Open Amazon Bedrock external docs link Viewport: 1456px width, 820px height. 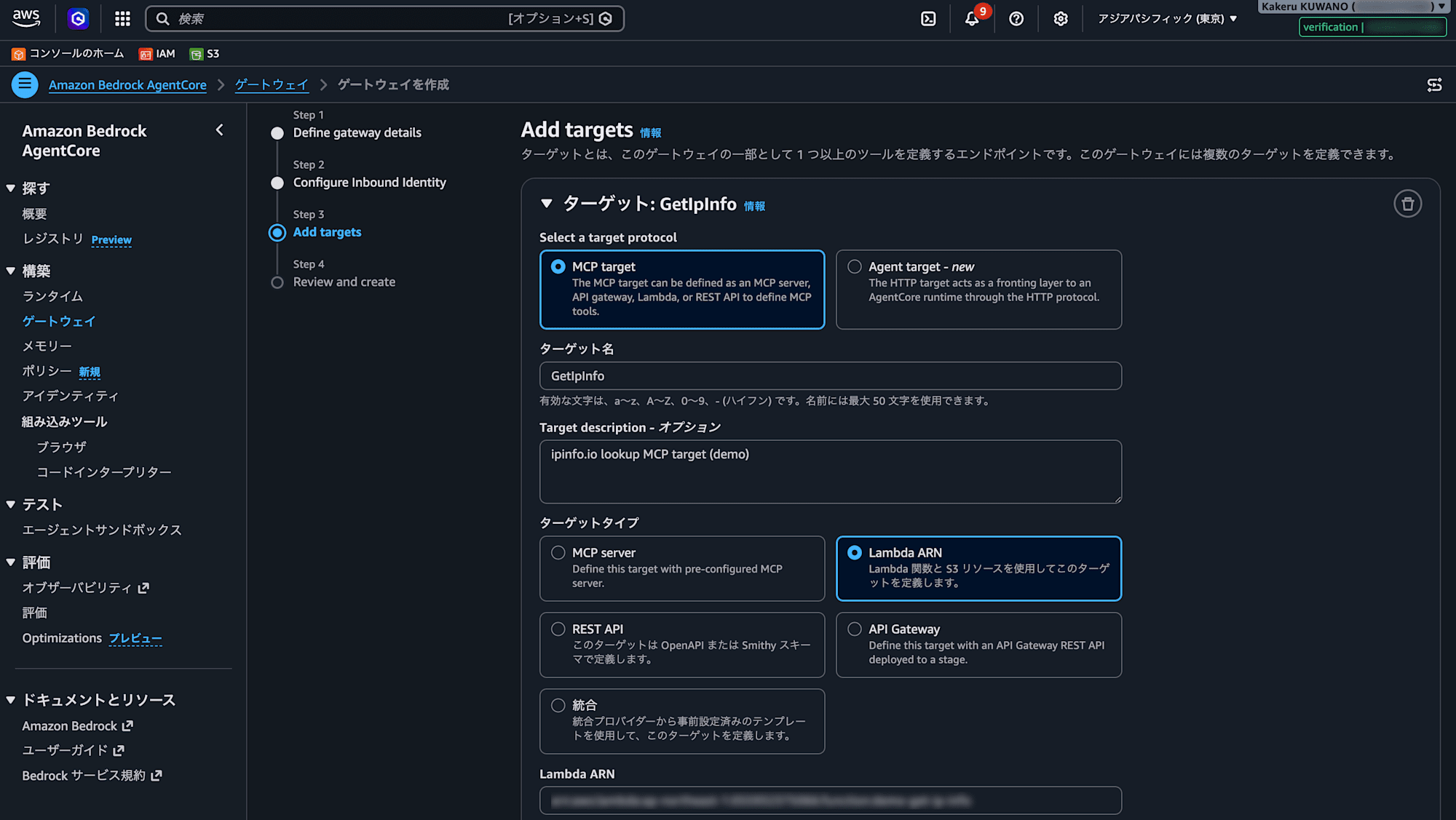pos(78,726)
